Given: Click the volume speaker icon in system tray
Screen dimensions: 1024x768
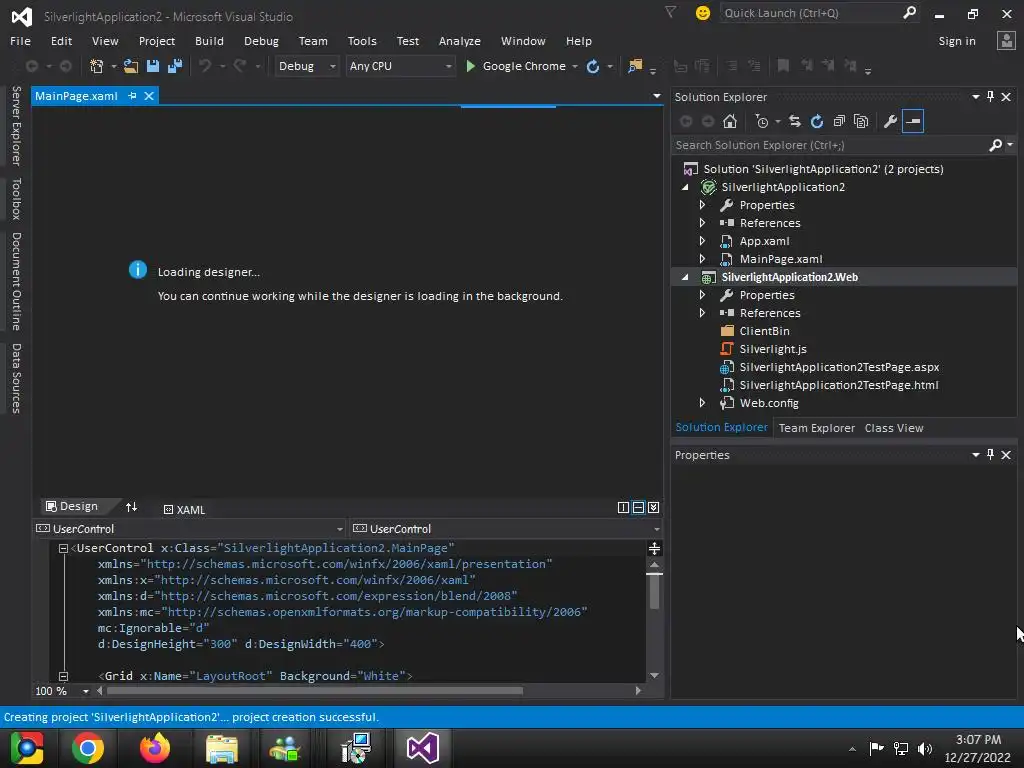Looking at the screenshot, I should pyautogui.click(x=925, y=748).
